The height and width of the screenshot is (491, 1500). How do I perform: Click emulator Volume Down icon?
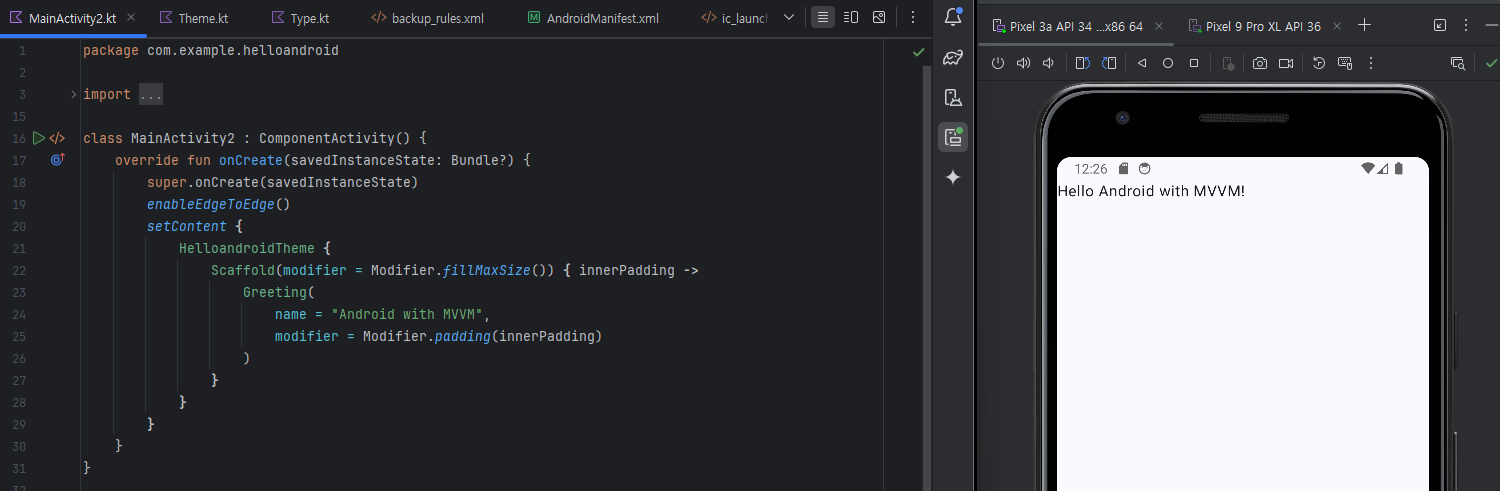point(1048,63)
